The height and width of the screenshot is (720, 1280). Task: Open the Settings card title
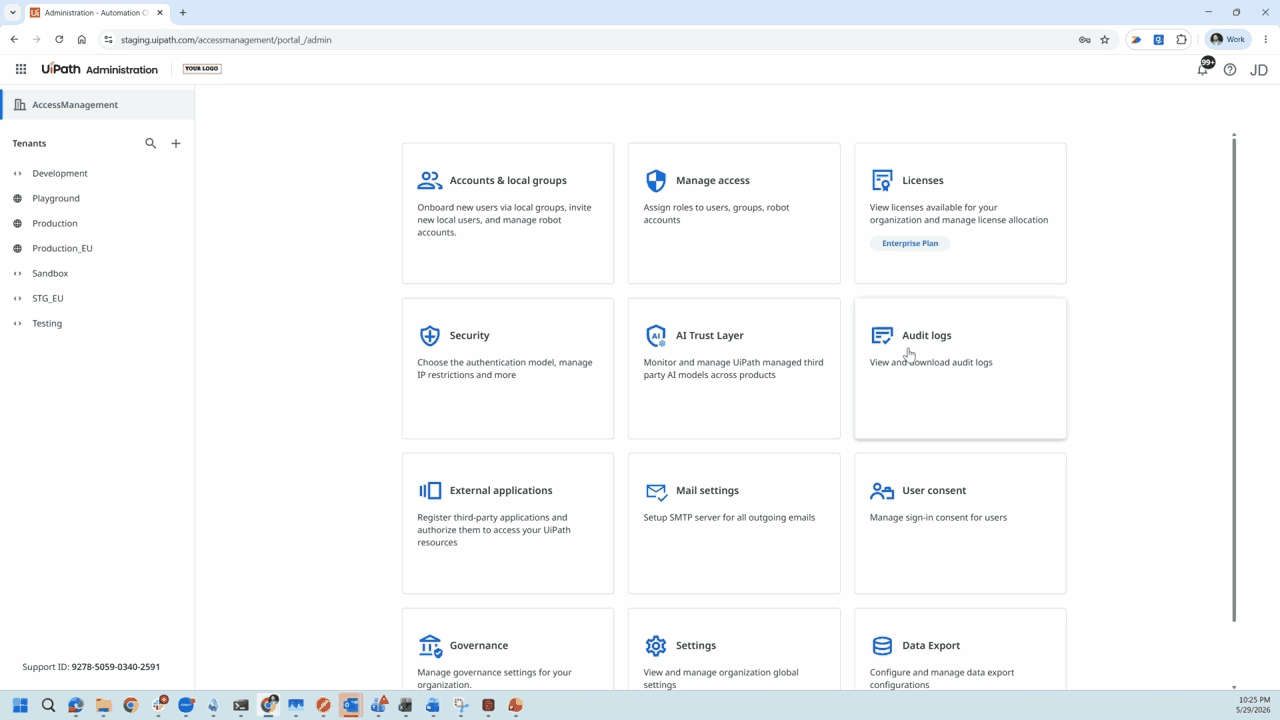tap(696, 645)
